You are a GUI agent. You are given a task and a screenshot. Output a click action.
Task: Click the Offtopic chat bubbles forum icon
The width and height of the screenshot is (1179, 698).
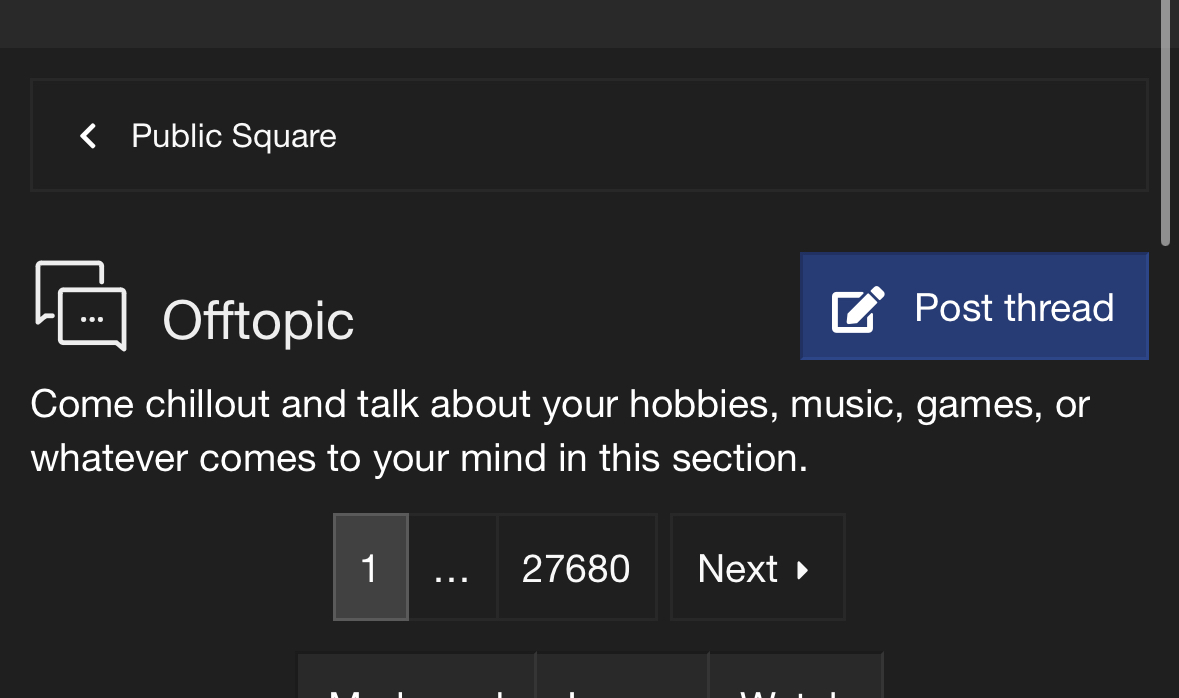coord(81,306)
